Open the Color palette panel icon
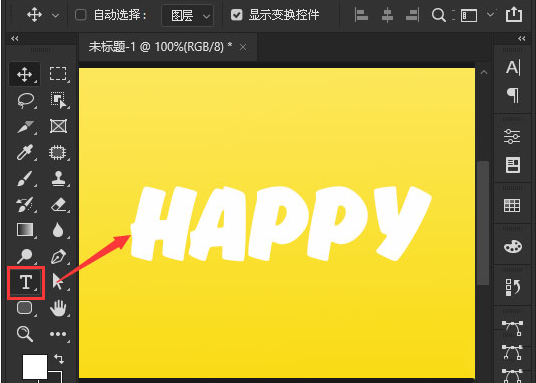 [513, 246]
